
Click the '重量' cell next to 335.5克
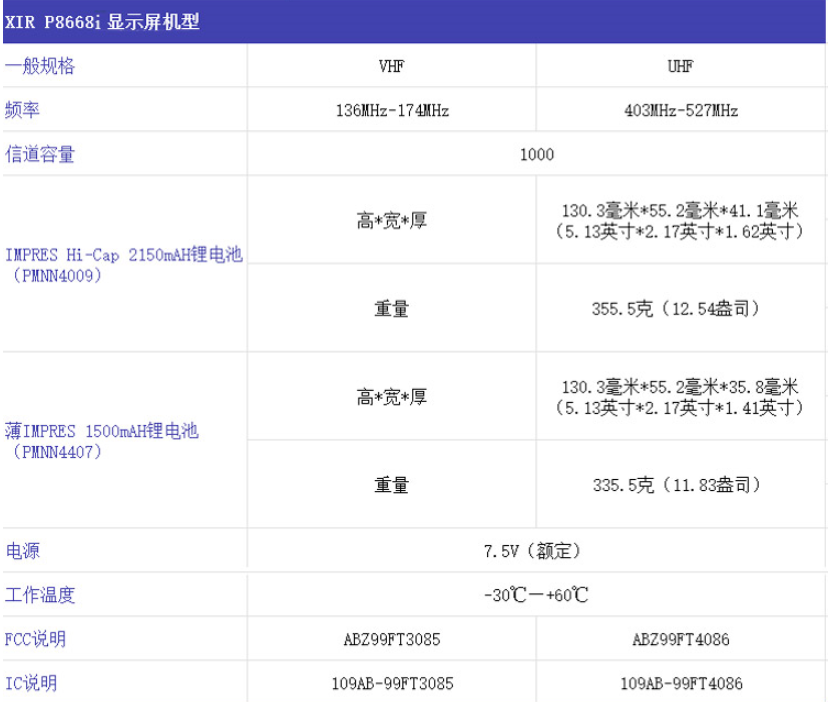click(391, 485)
